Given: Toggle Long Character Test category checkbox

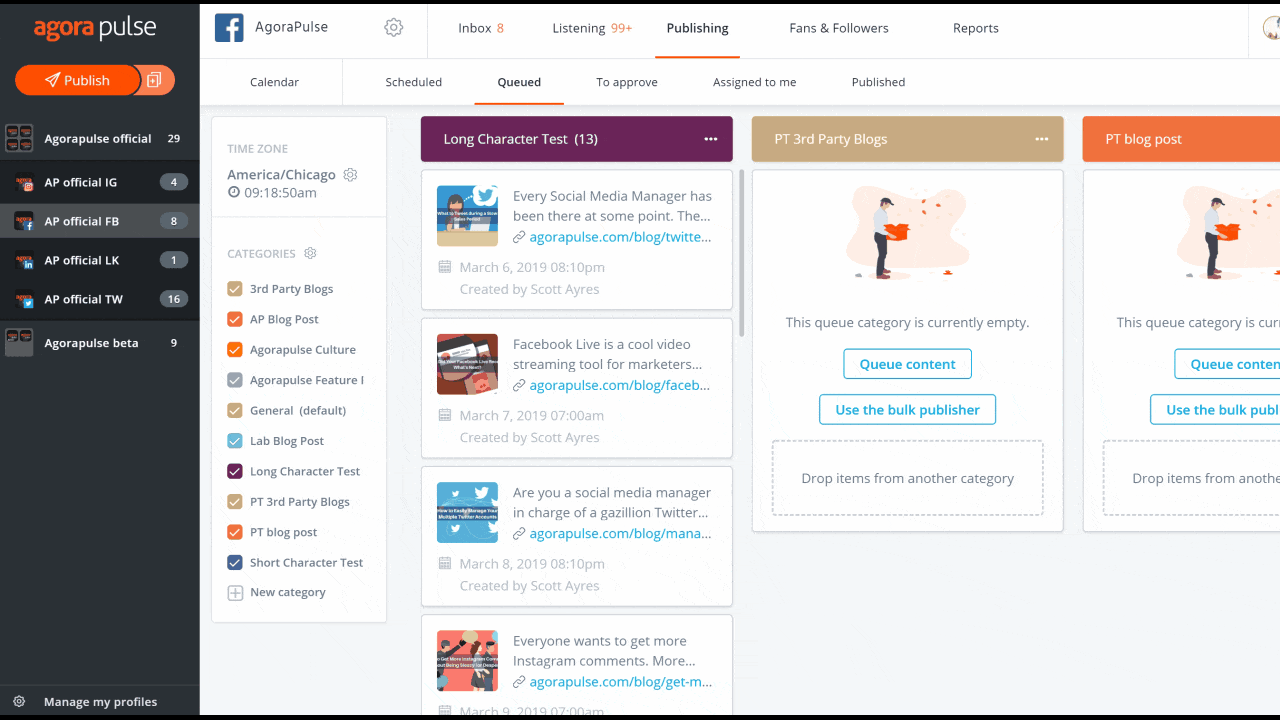Looking at the screenshot, I should 235,471.
